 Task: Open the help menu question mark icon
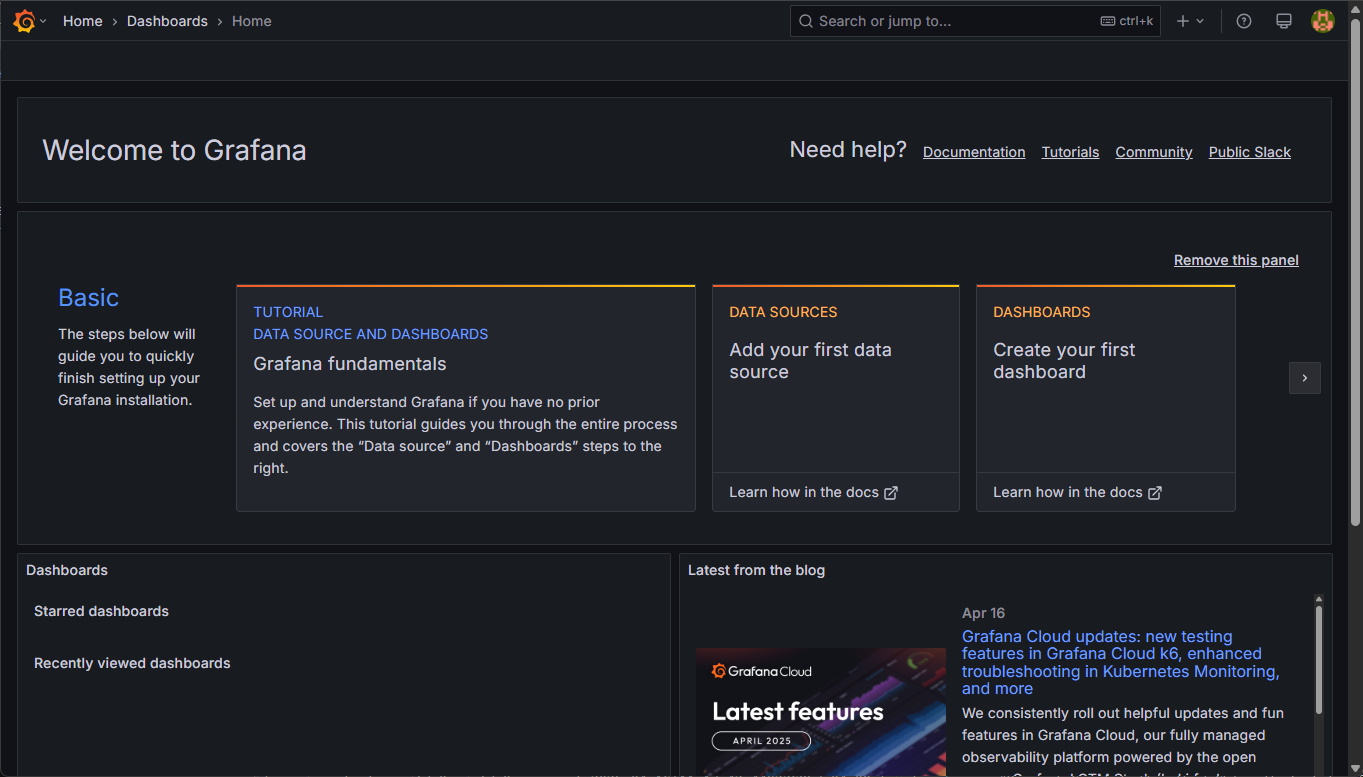pos(1243,20)
